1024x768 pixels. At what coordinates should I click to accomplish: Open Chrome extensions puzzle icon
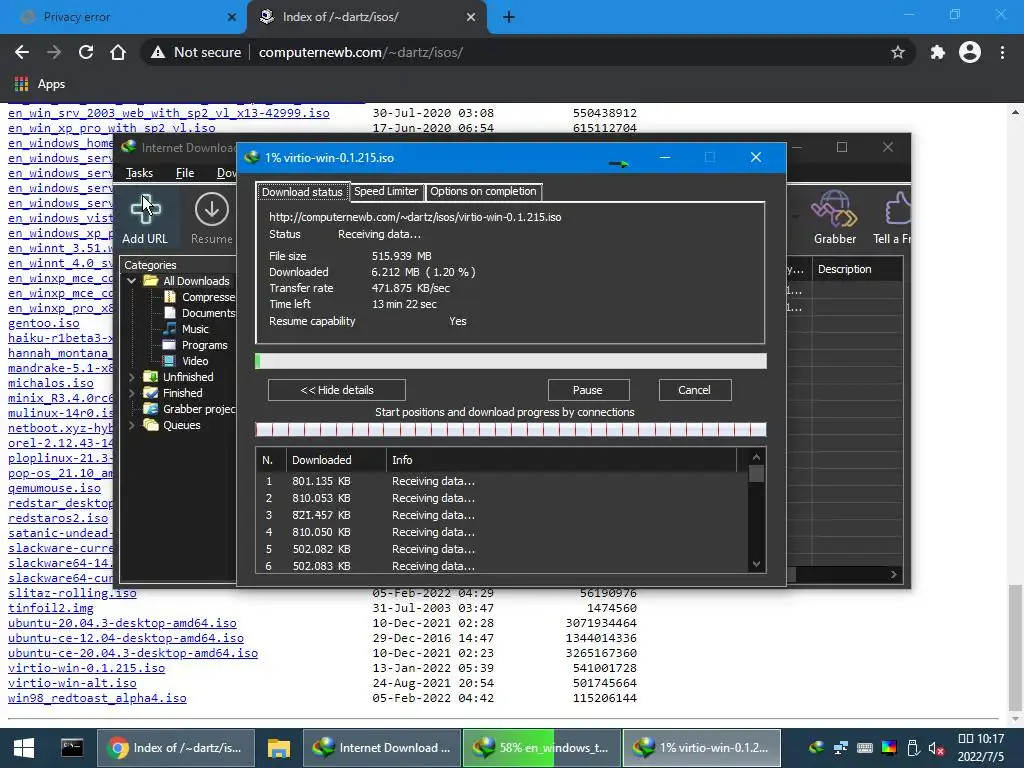point(937,52)
